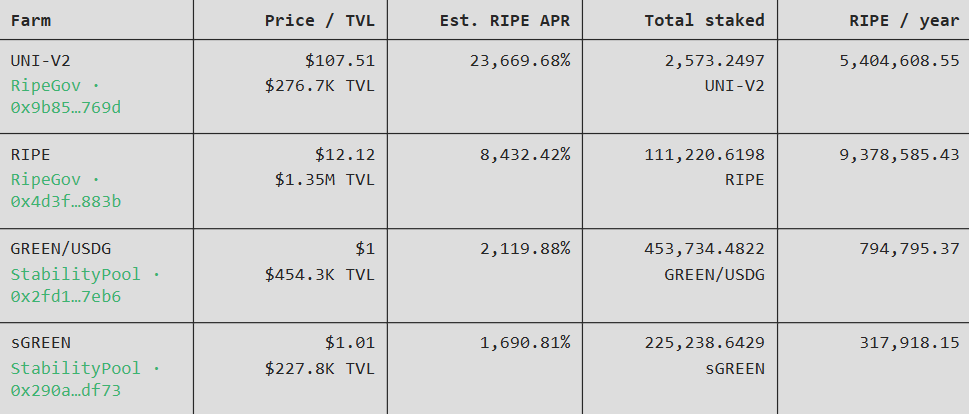This screenshot has height=414, width=969.
Task: Click the RIPE / year column header
Action: [x=904, y=20]
